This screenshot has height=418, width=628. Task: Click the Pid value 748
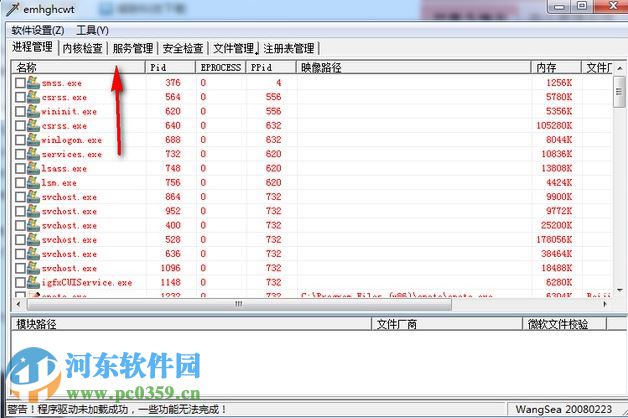tap(173, 168)
